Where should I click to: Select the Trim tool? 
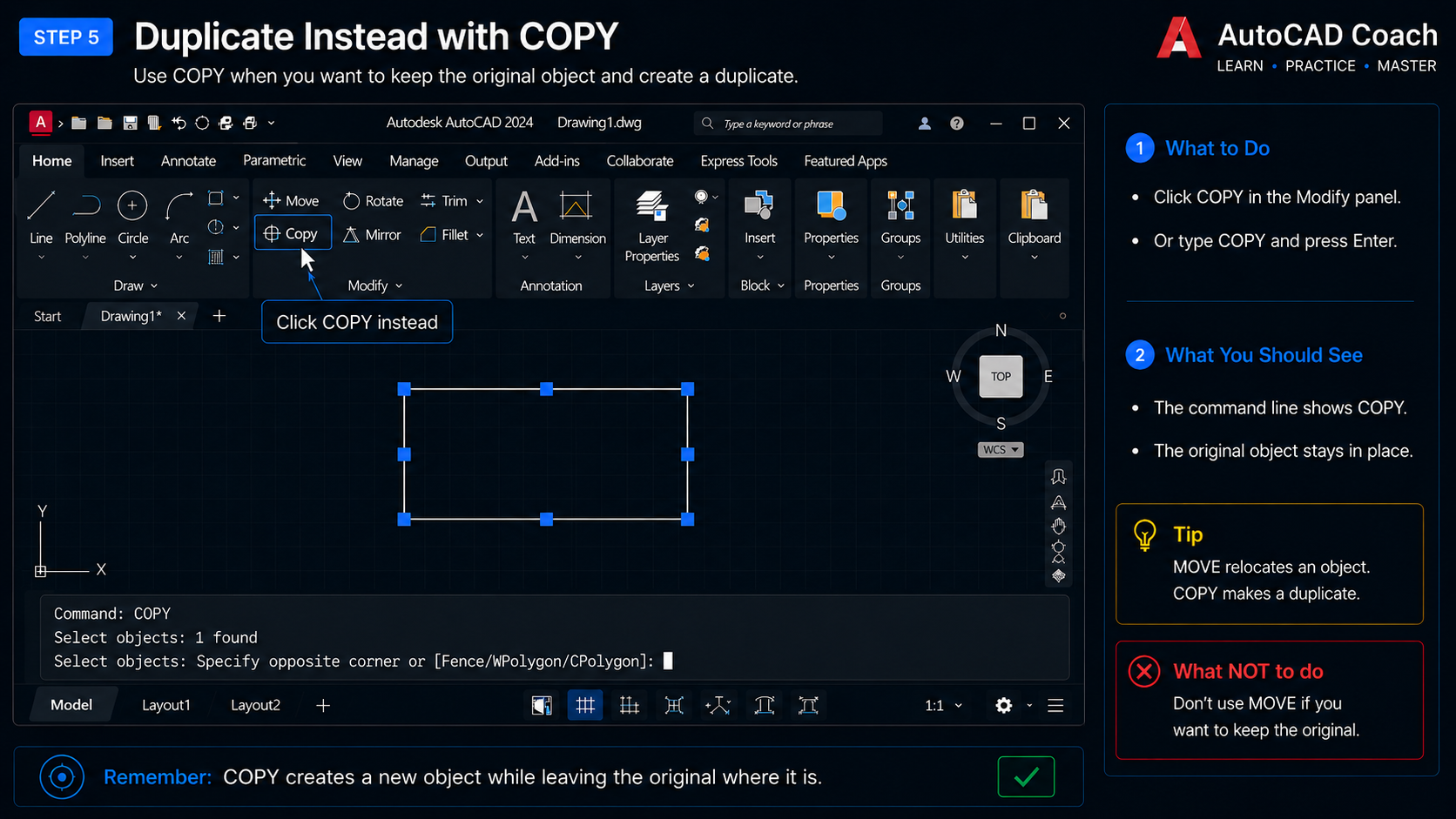pyautogui.click(x=444, y=201)
